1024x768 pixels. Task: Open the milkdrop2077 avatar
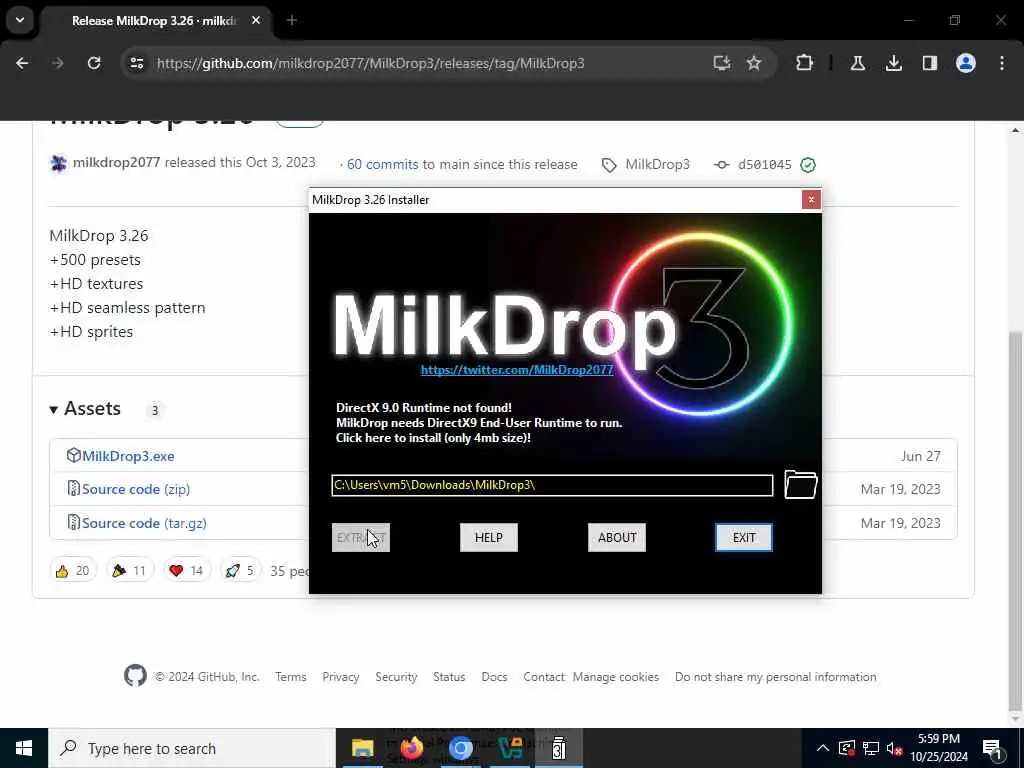pyautogui.click(x=59, y=163)
